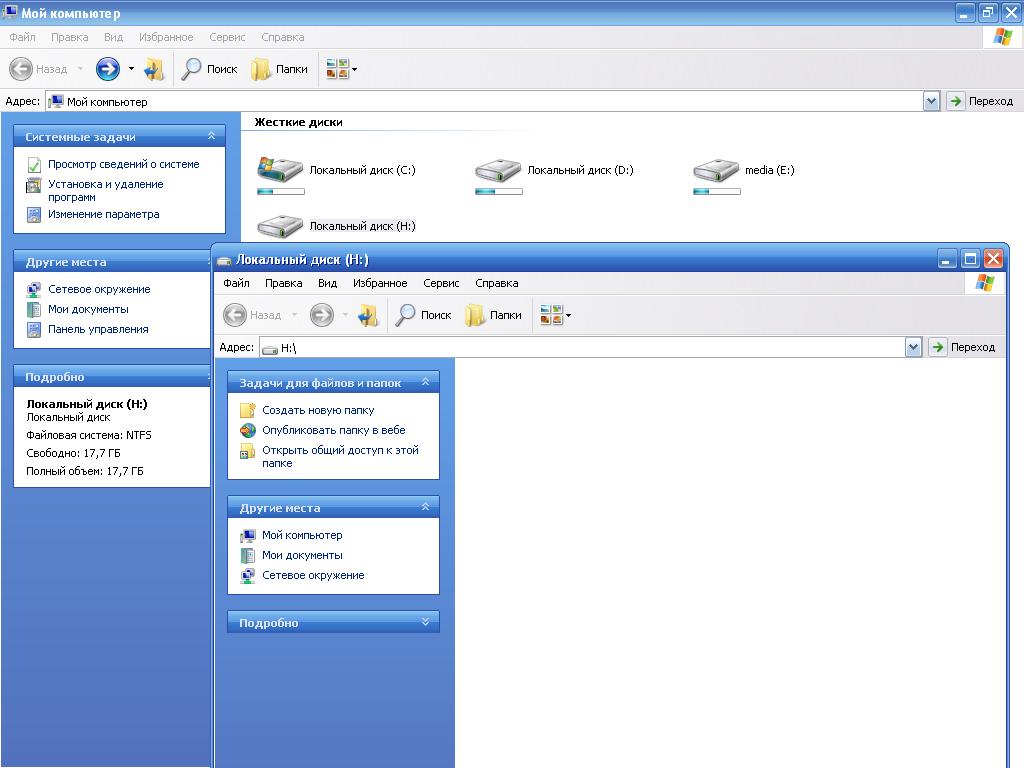Open the Избранное menu in My Computer window
The width and height of the screenshot is (1024, 768).
click(166, 37)
